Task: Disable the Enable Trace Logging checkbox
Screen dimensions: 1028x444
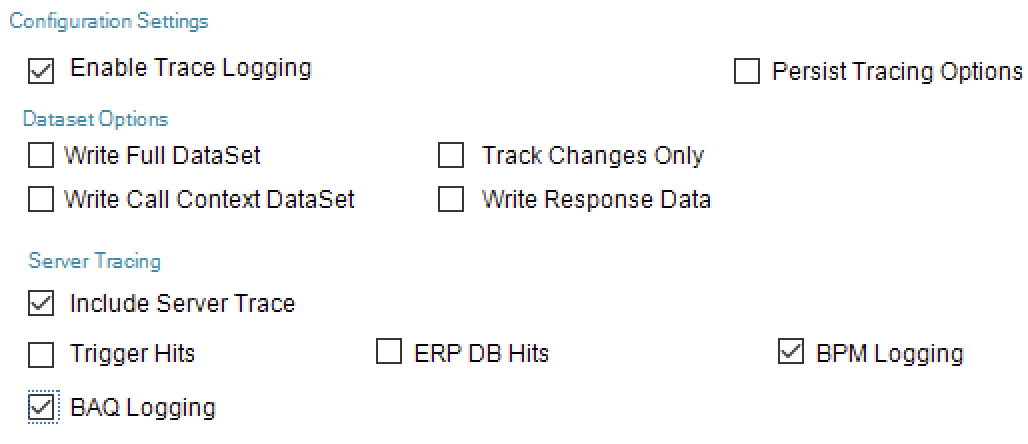Action: 41,71
